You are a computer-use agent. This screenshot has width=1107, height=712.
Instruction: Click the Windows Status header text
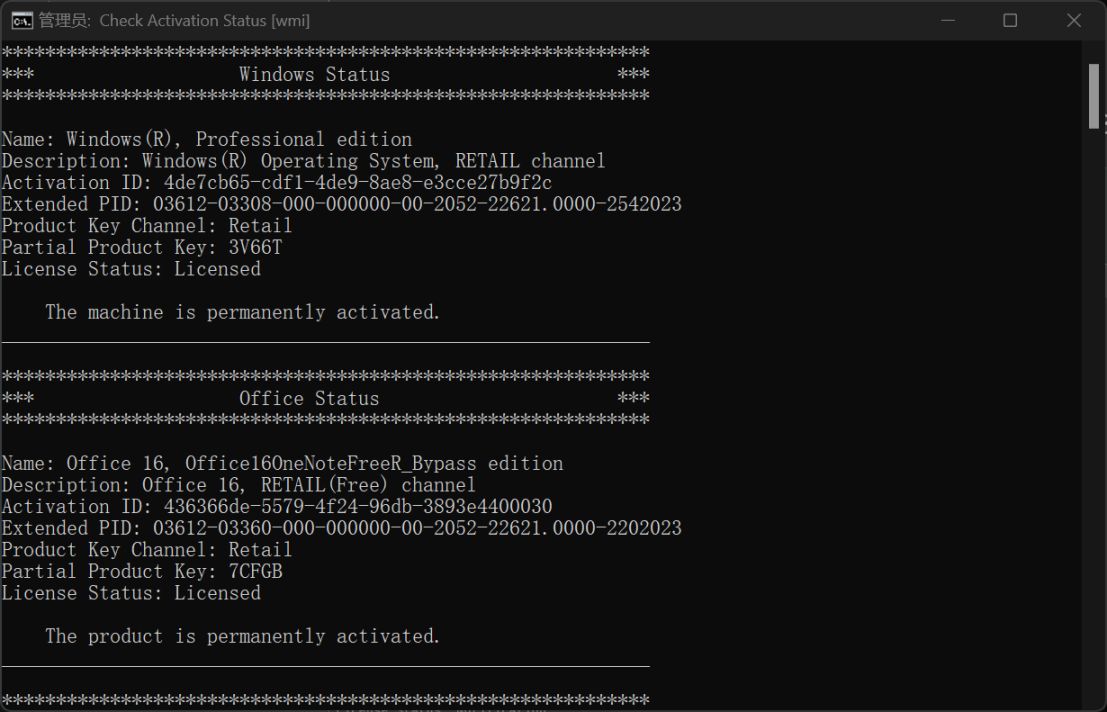click(314, 74)
